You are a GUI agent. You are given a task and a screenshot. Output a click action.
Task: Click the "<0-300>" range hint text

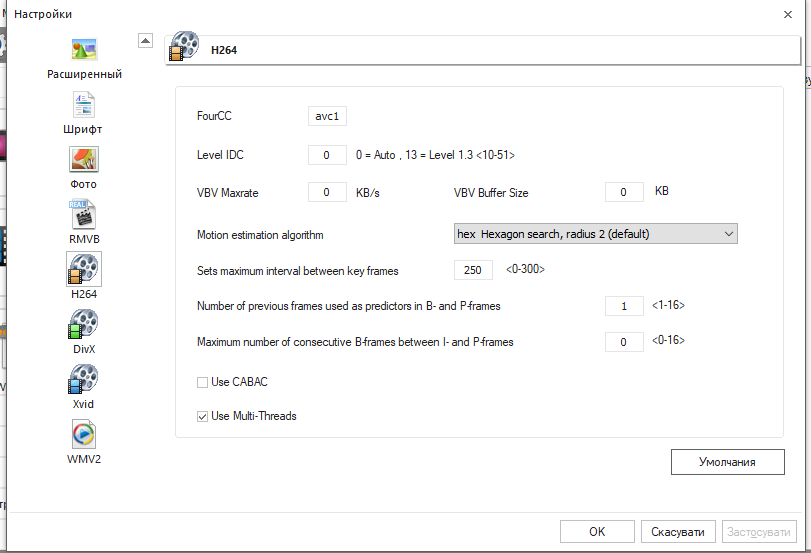[525, 269]
